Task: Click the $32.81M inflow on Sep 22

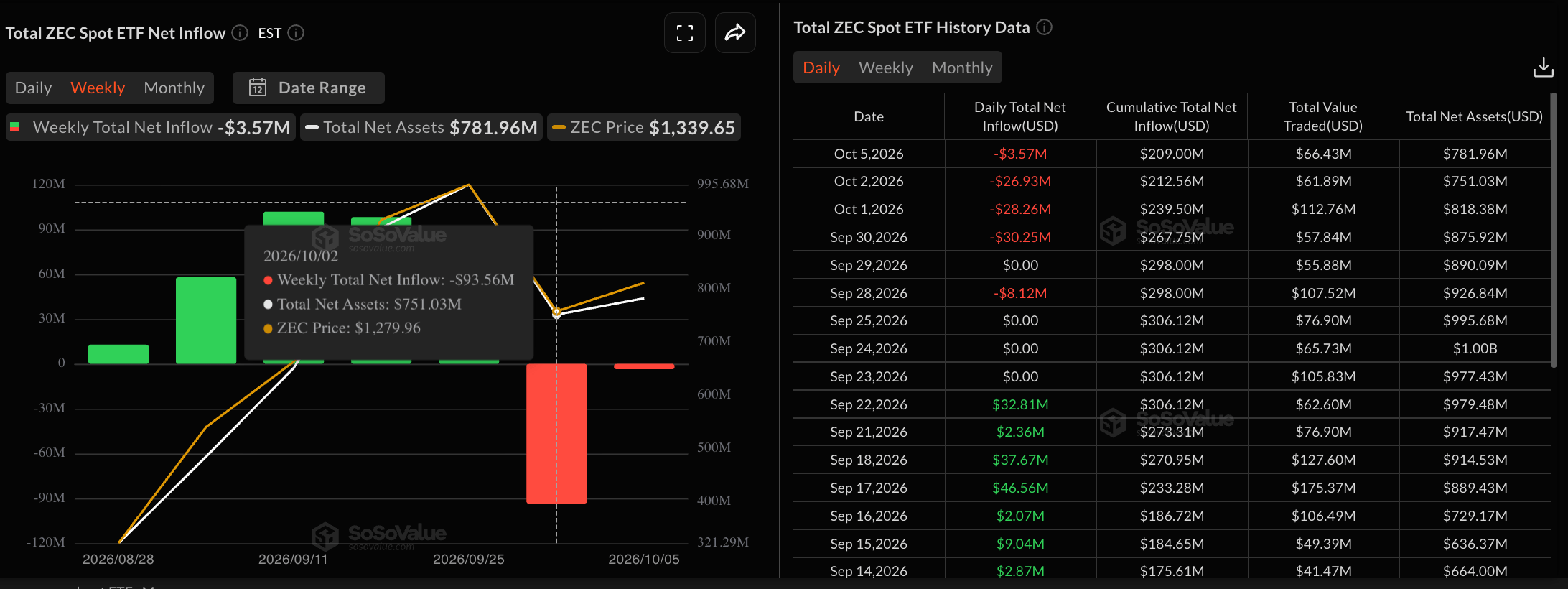Action: coord(1020,404)
